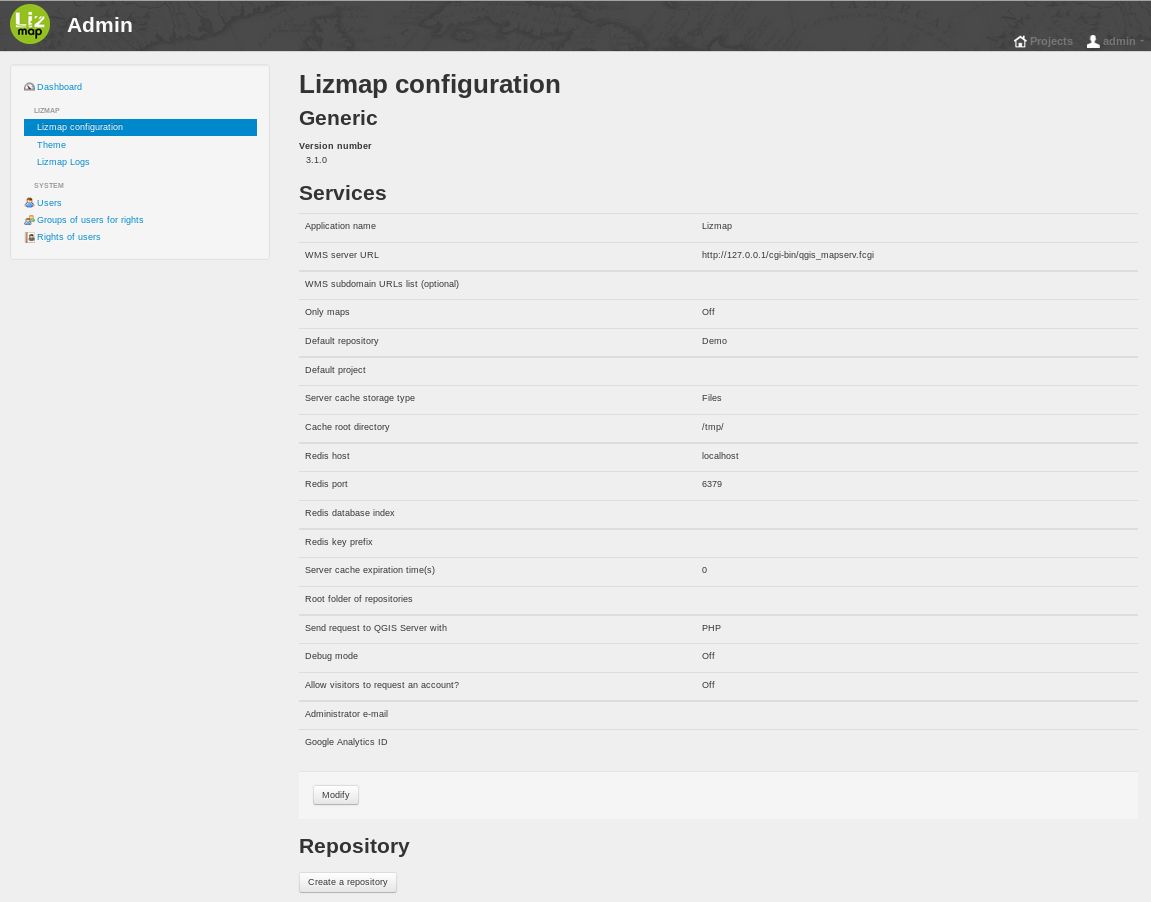Click the Lizmap logo icon
The image size is (1151, 902).
[30, 24]
